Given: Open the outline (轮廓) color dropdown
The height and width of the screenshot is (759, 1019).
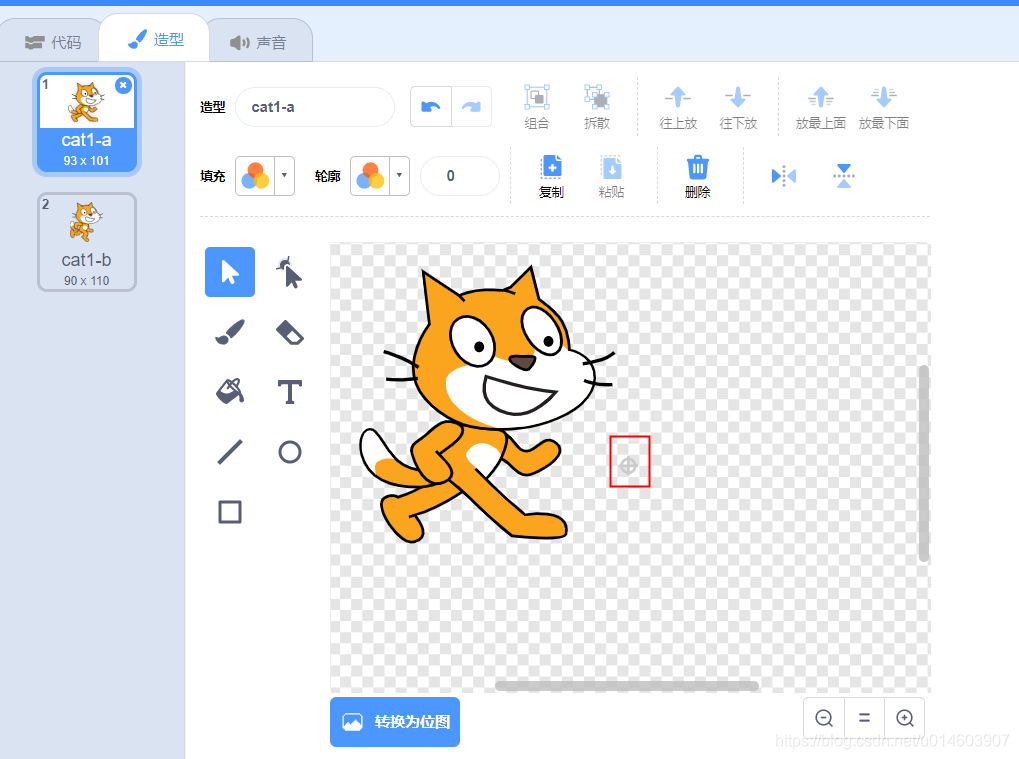Looking at the screenshot, I should tap(399, 175).
